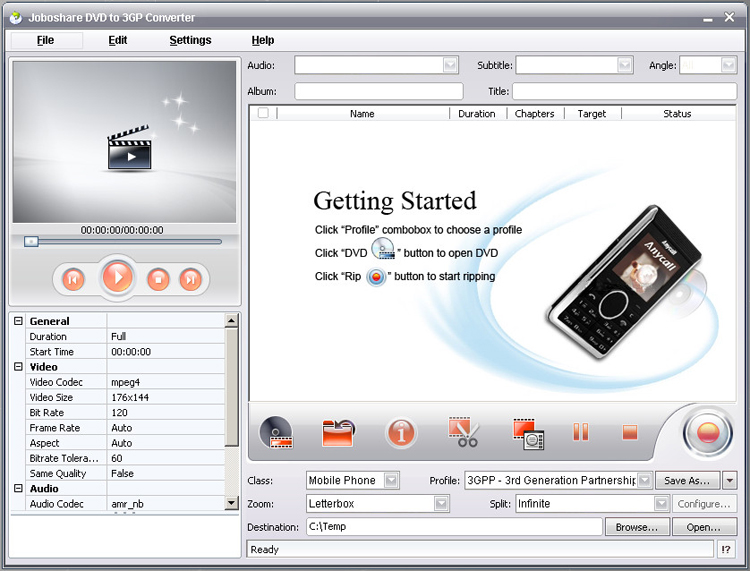The width and height of the screenshot is (750, 571).
Task: Click the info toolbar icon
Action: coord(401,433)
